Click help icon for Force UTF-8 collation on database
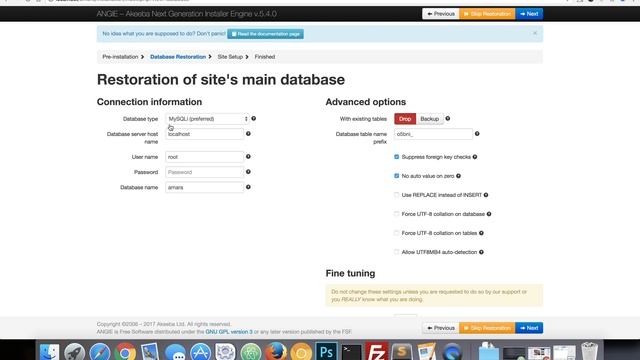Screen dimensions: 640x360 [489, 214]
